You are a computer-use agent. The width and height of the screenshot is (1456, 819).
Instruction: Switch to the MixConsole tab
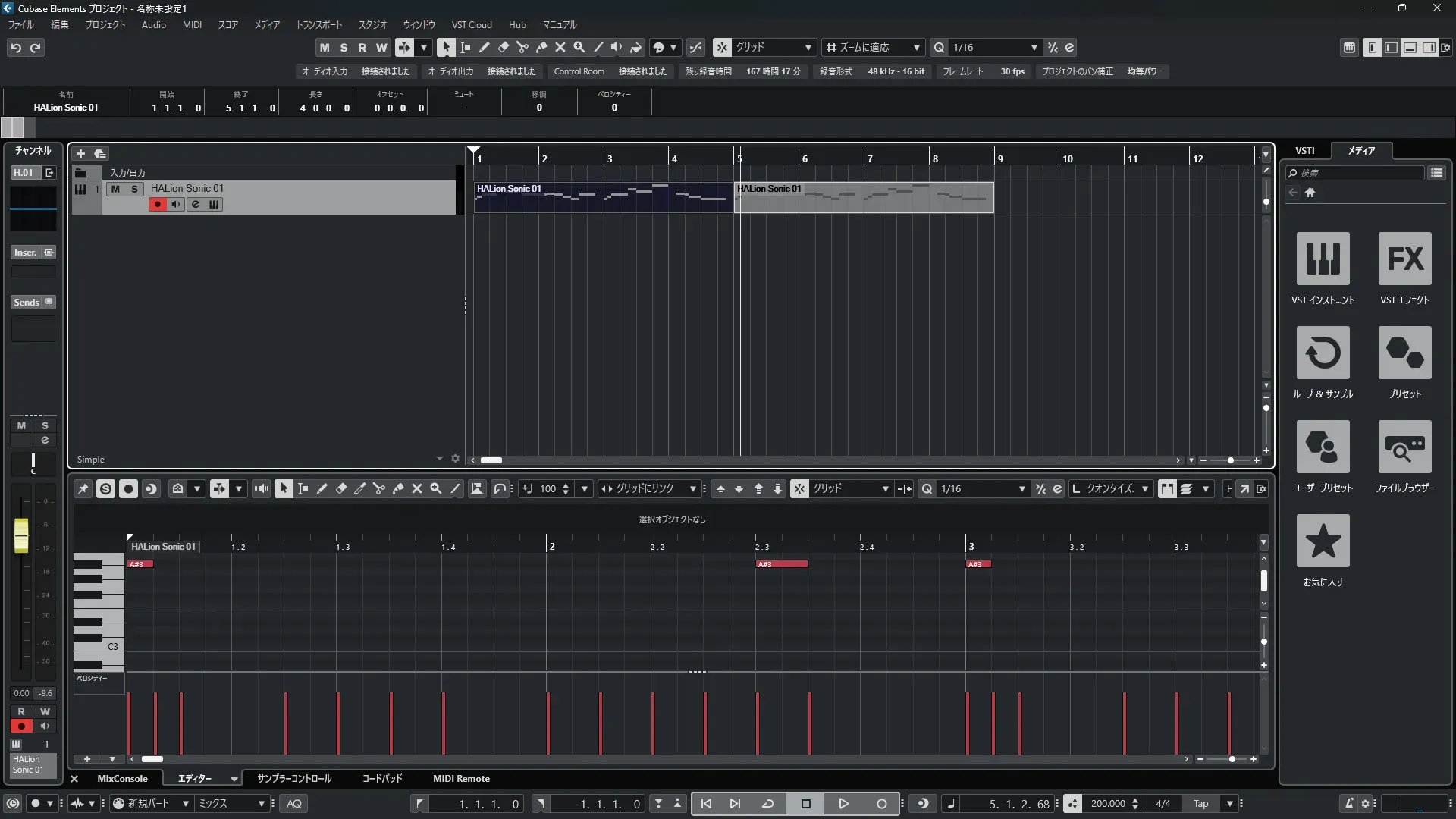point(122,779)
